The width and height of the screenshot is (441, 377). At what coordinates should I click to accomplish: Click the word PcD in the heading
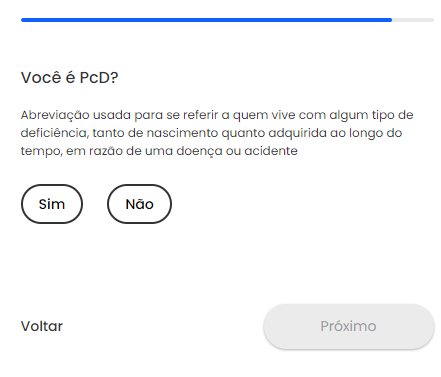pyautogui.click(x=99, y=78)
